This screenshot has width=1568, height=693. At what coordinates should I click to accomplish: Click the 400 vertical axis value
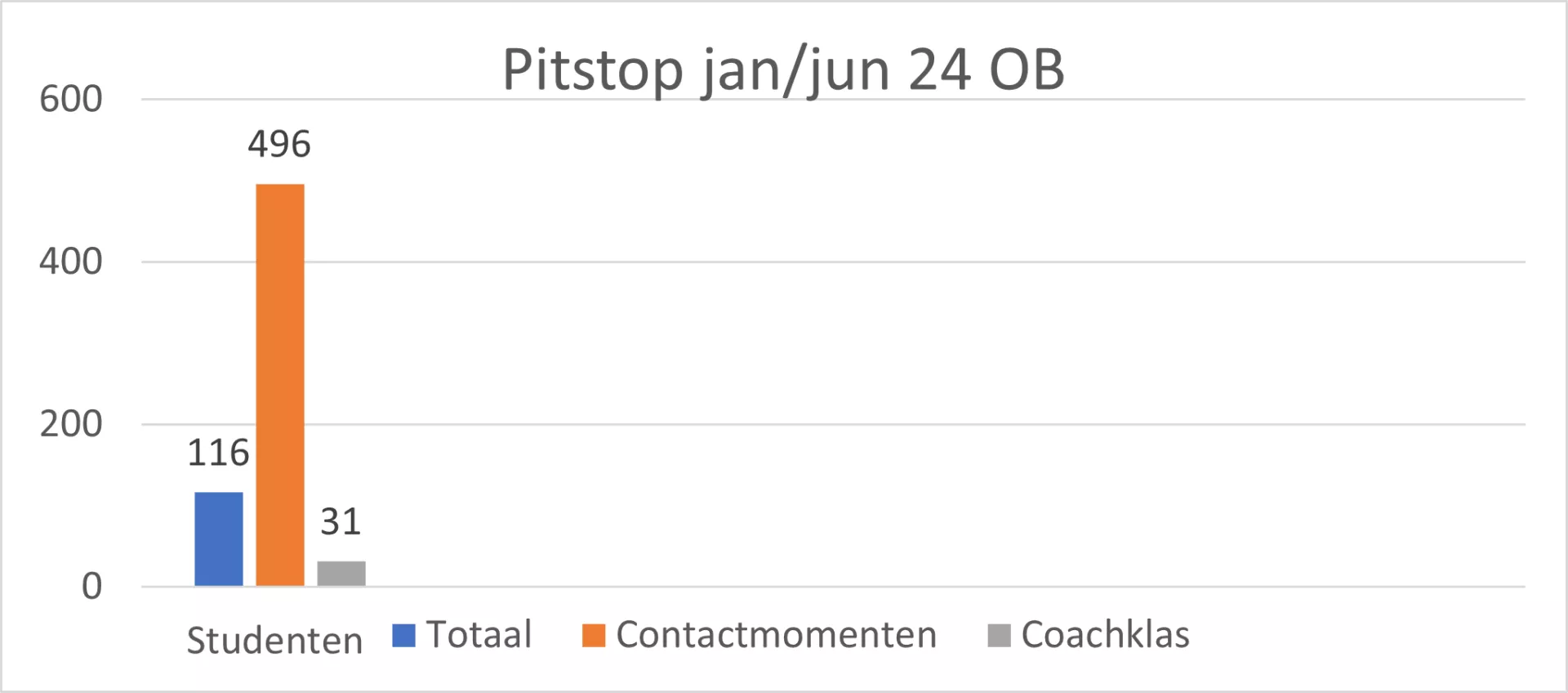point(71,262)
